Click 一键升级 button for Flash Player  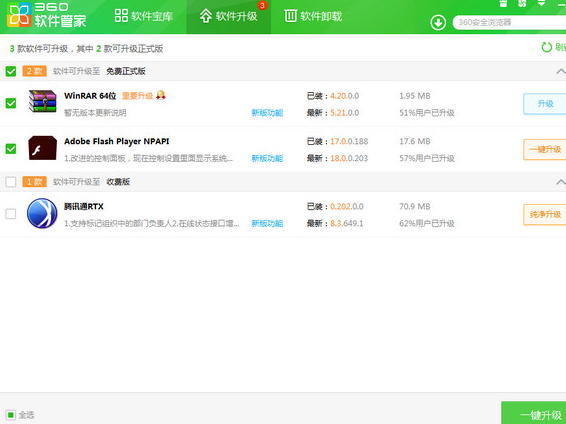tap(545, 149)
